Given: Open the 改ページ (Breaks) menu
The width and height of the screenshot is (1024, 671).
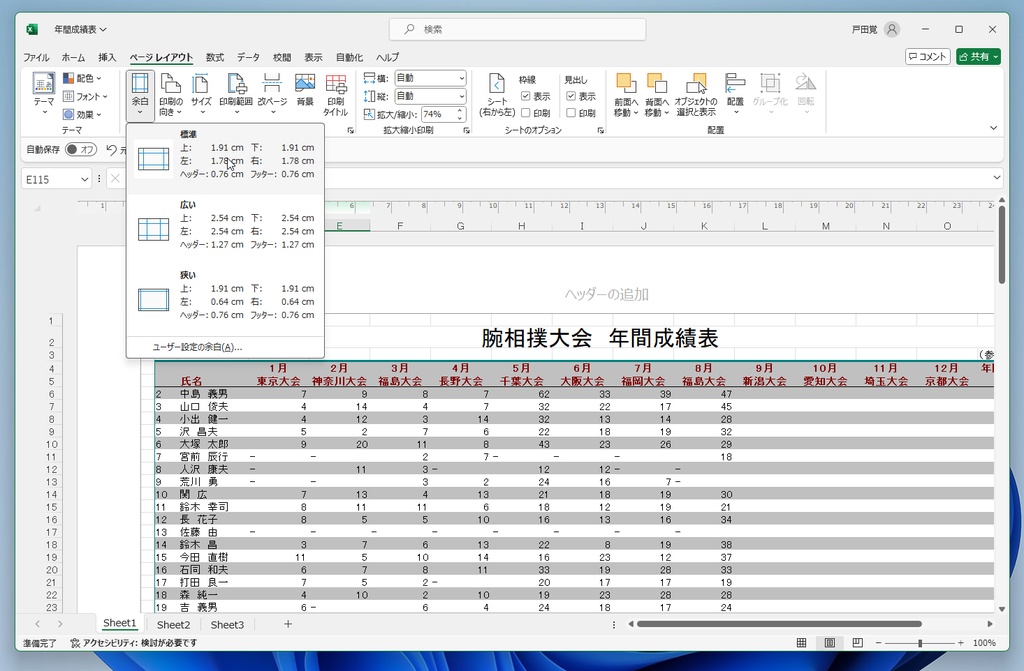Looking at the screenshot, I should [x=272, y=95].
